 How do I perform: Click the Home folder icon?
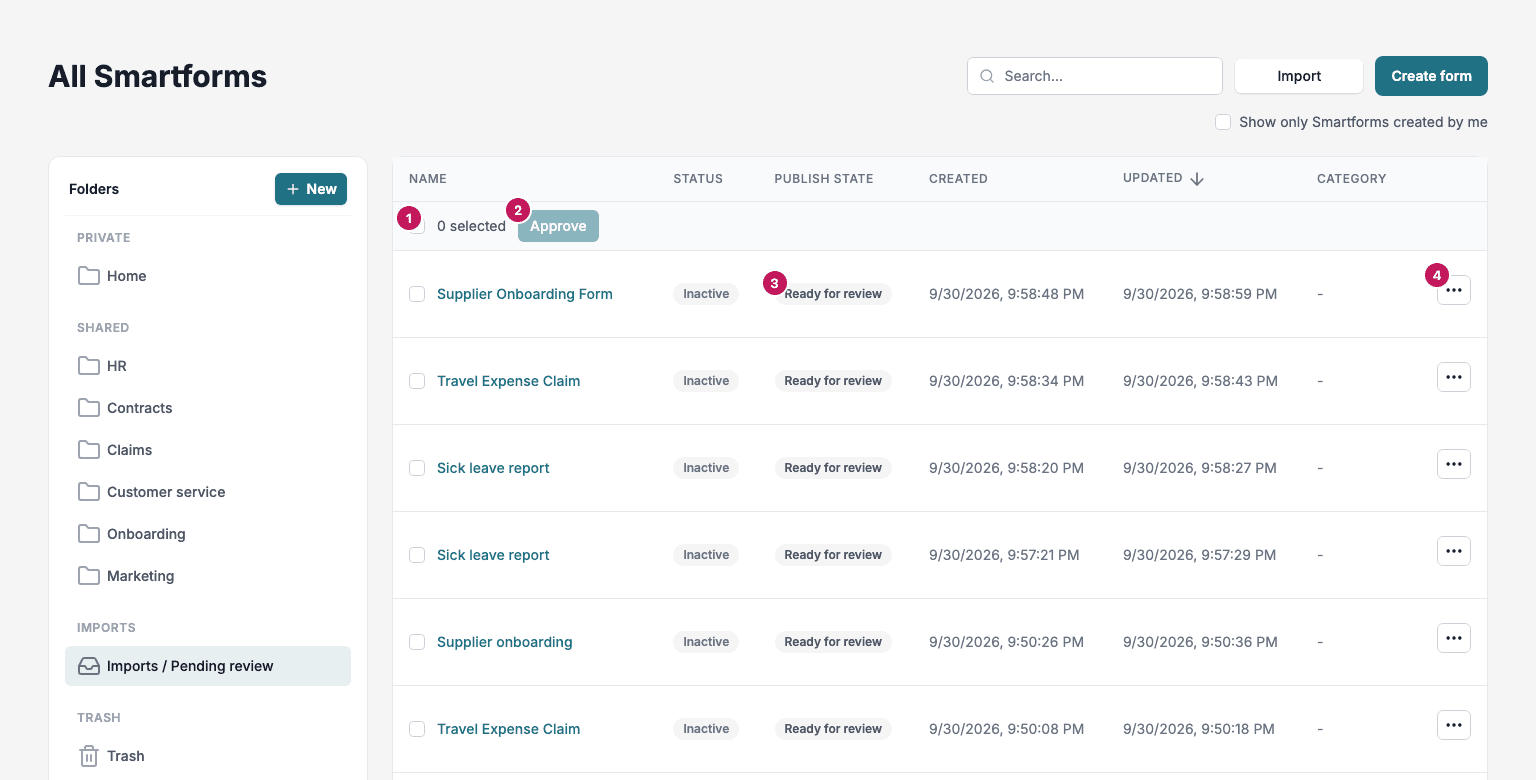click(x=89, y=276)
